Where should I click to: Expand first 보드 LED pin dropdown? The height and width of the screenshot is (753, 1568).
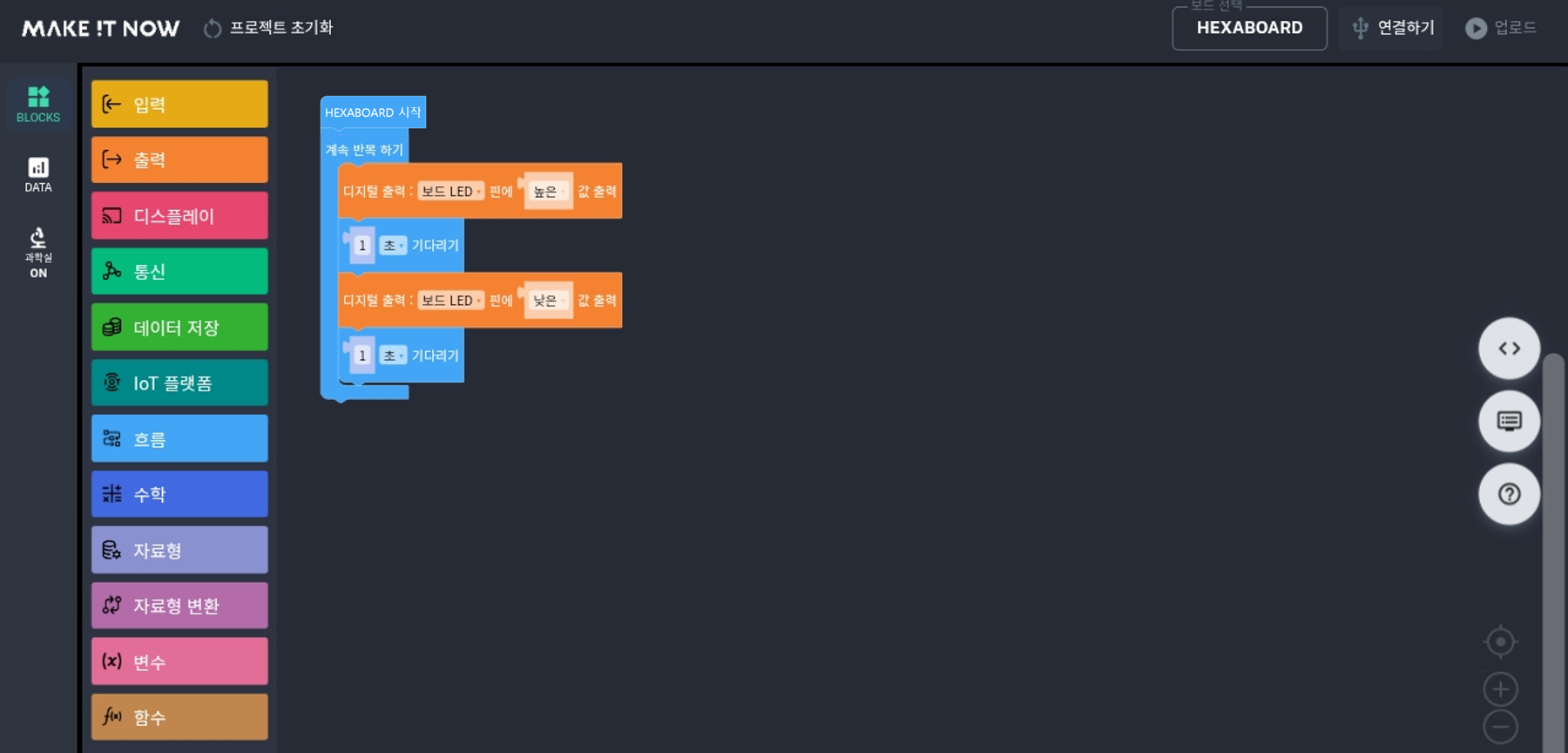(451, 191)
